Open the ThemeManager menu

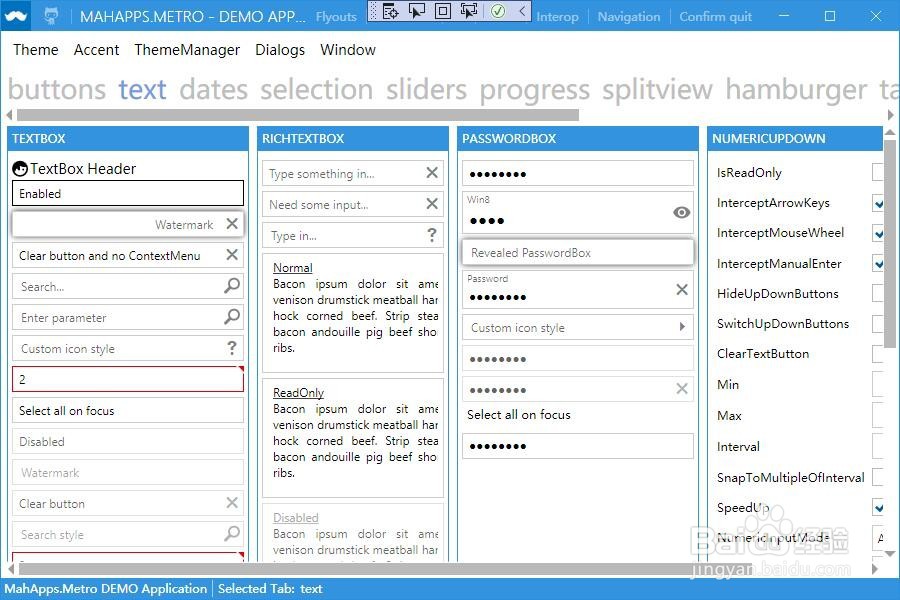point(187,50)
